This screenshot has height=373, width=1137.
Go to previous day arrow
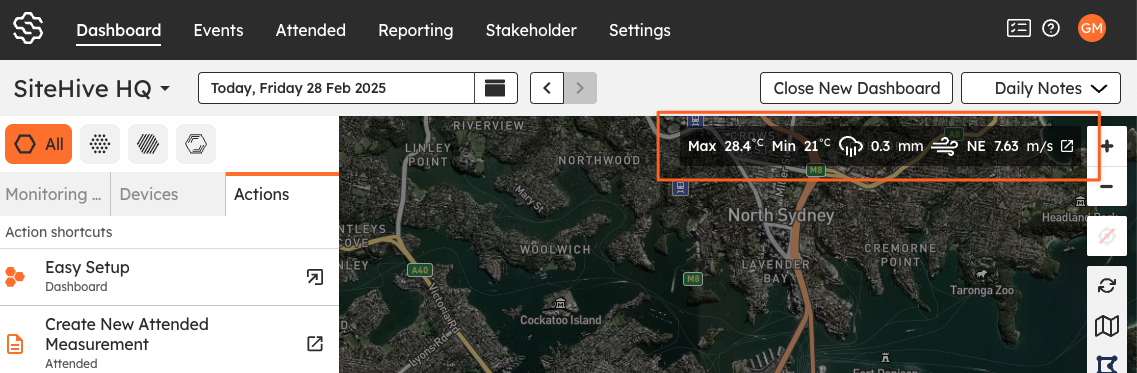click(x=547, y=88)
